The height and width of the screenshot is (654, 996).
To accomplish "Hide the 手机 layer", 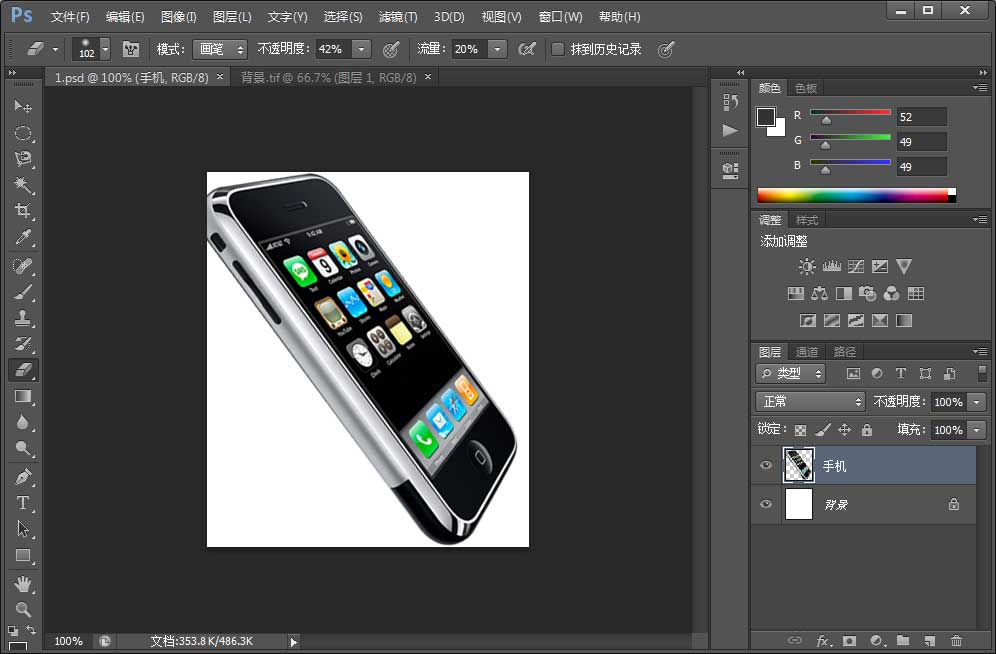I will click(766, 466).
